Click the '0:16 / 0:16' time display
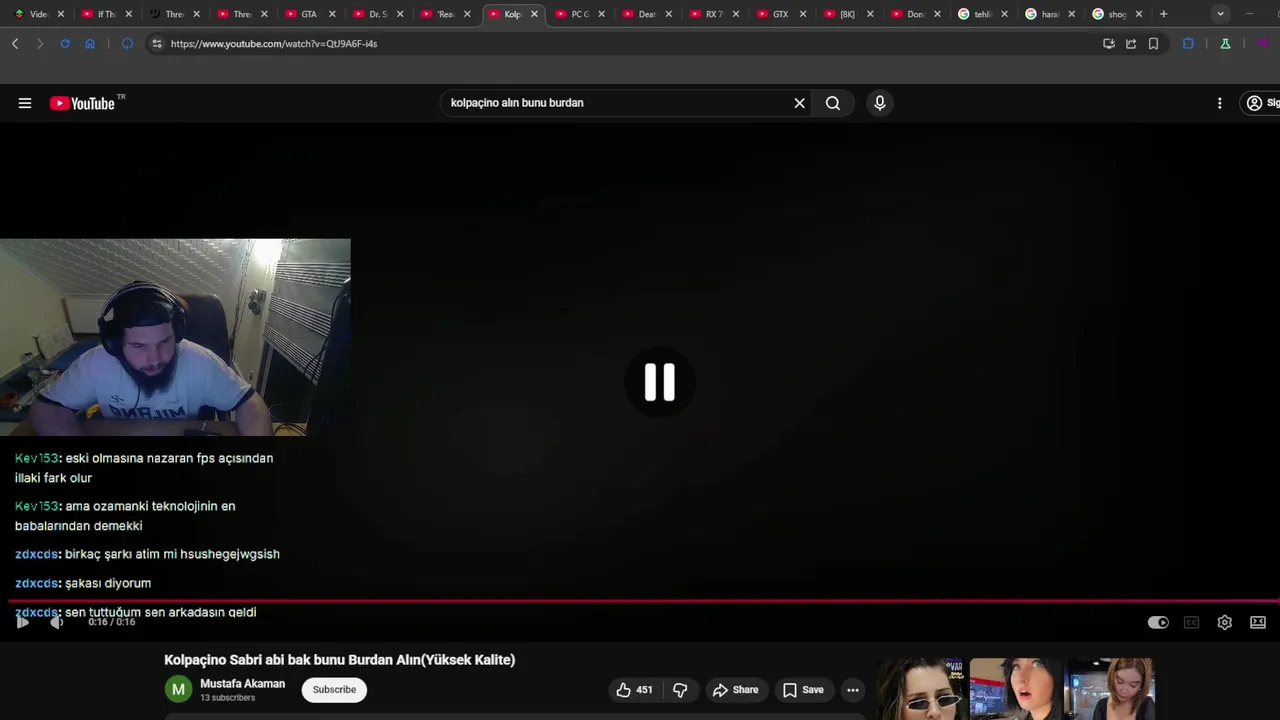Viewport: 1280px width, 720px height. (x=111, y=622)
